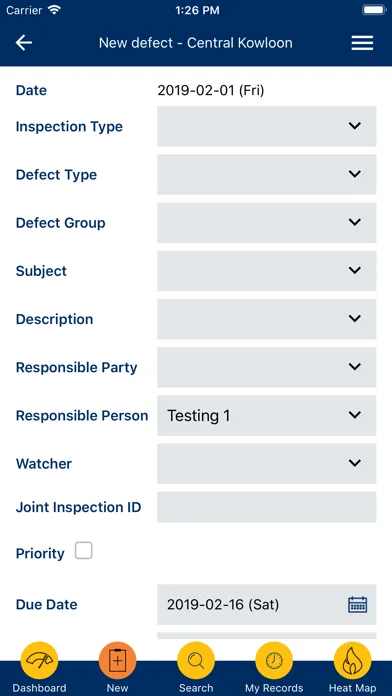The height and width of the screenshot is (696, 392).
Task: Tick the Priority checkbox
Action: pos(83,551)
